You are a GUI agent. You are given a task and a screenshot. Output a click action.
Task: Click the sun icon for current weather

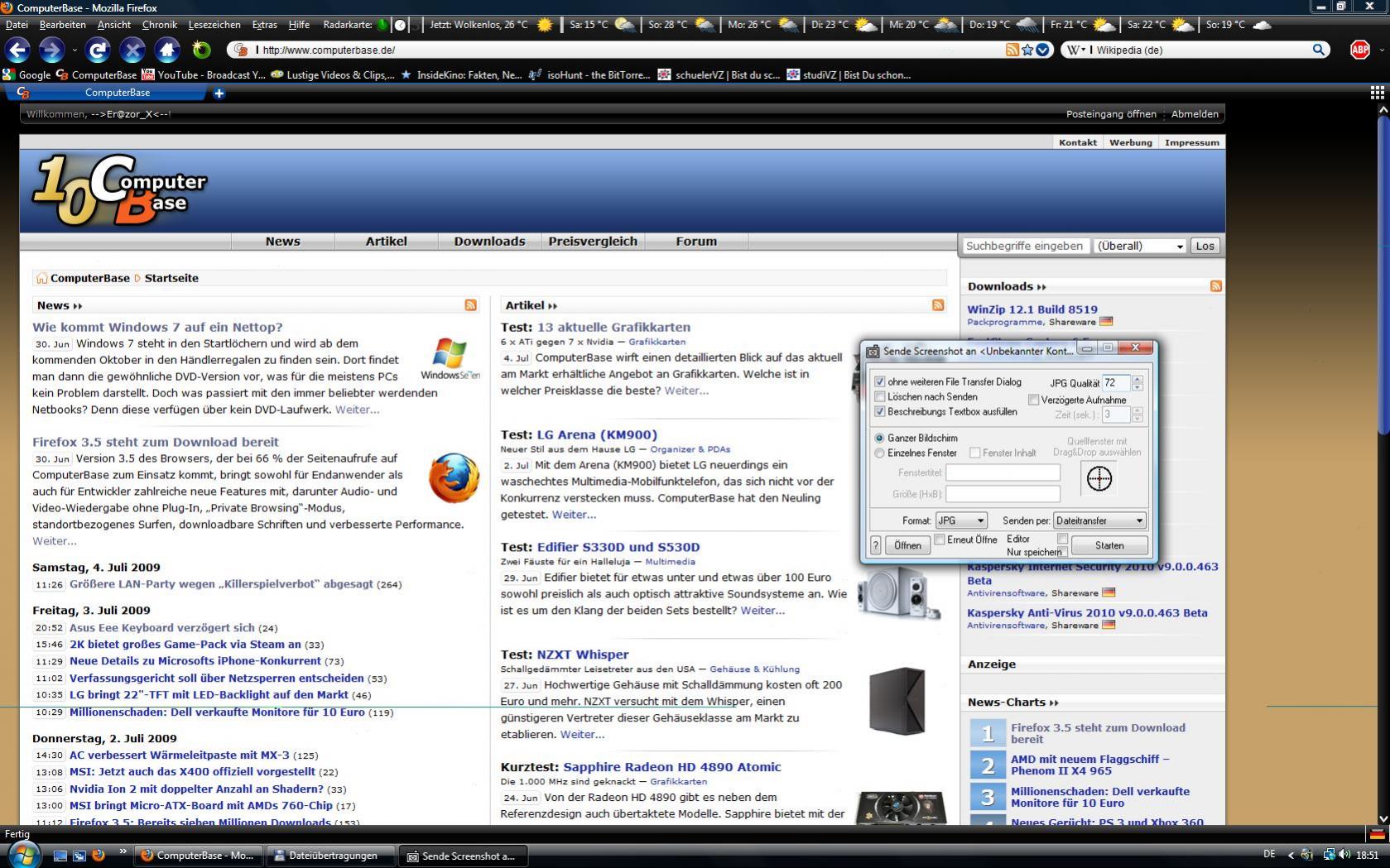tap(545, 25)
